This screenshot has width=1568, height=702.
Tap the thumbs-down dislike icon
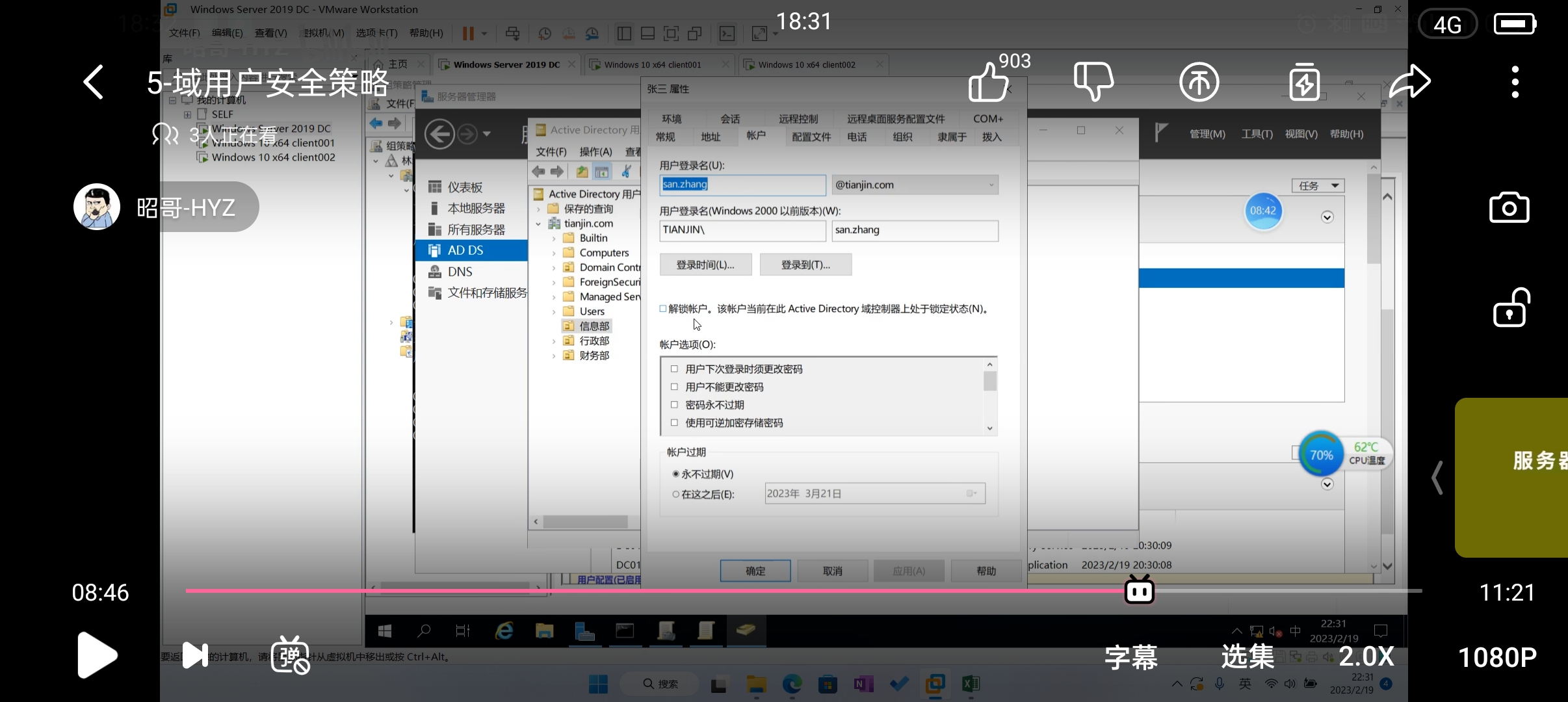1094,82
